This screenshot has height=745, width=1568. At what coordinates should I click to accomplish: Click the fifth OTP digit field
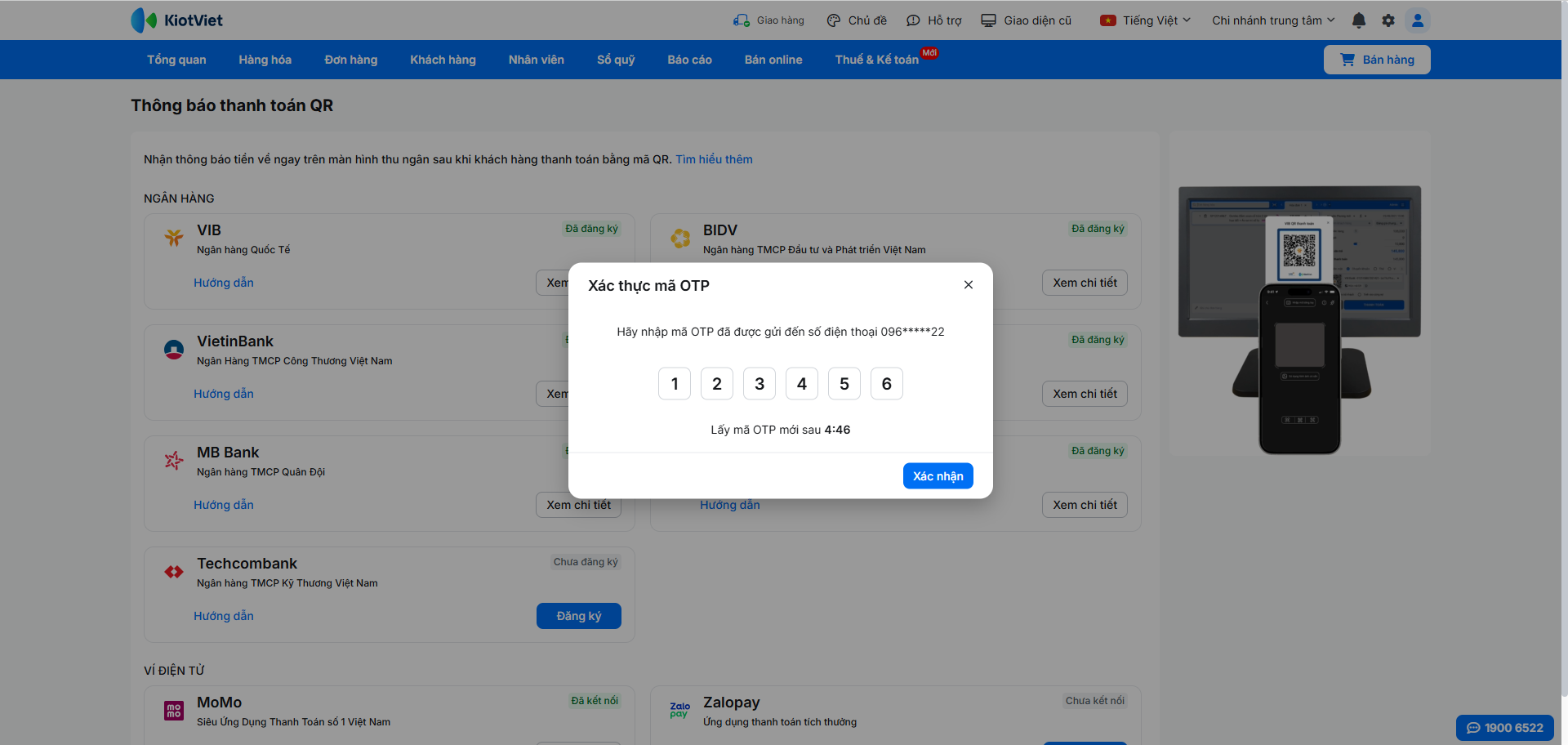[844, 384]
